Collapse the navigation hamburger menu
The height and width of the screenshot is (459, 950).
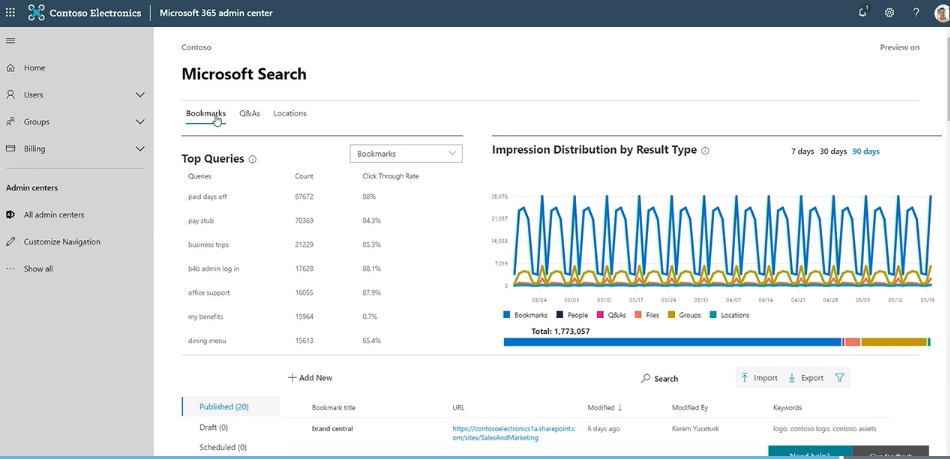click(x=11, y=41)
